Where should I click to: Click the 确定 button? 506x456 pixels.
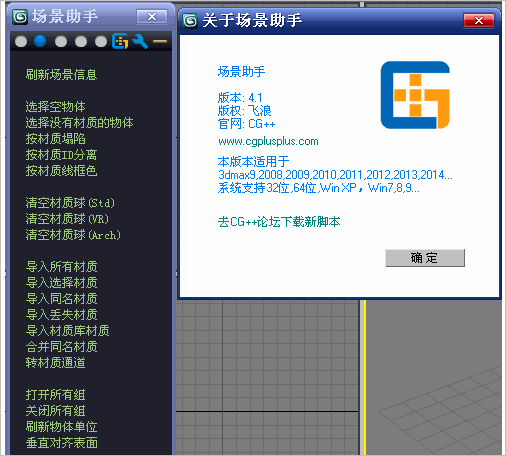(425, 258)
